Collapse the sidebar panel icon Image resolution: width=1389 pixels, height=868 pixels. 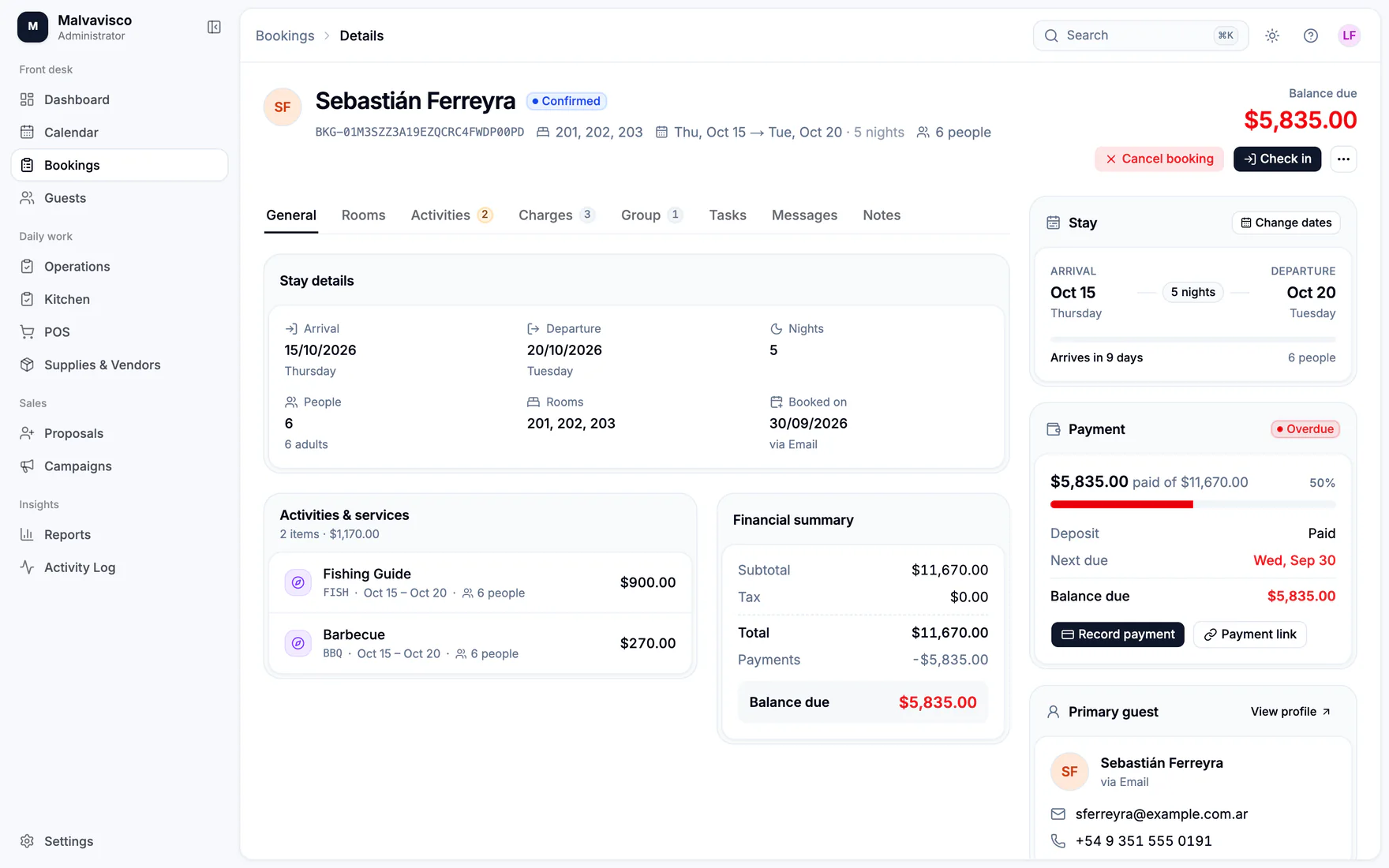click(214, 28)
